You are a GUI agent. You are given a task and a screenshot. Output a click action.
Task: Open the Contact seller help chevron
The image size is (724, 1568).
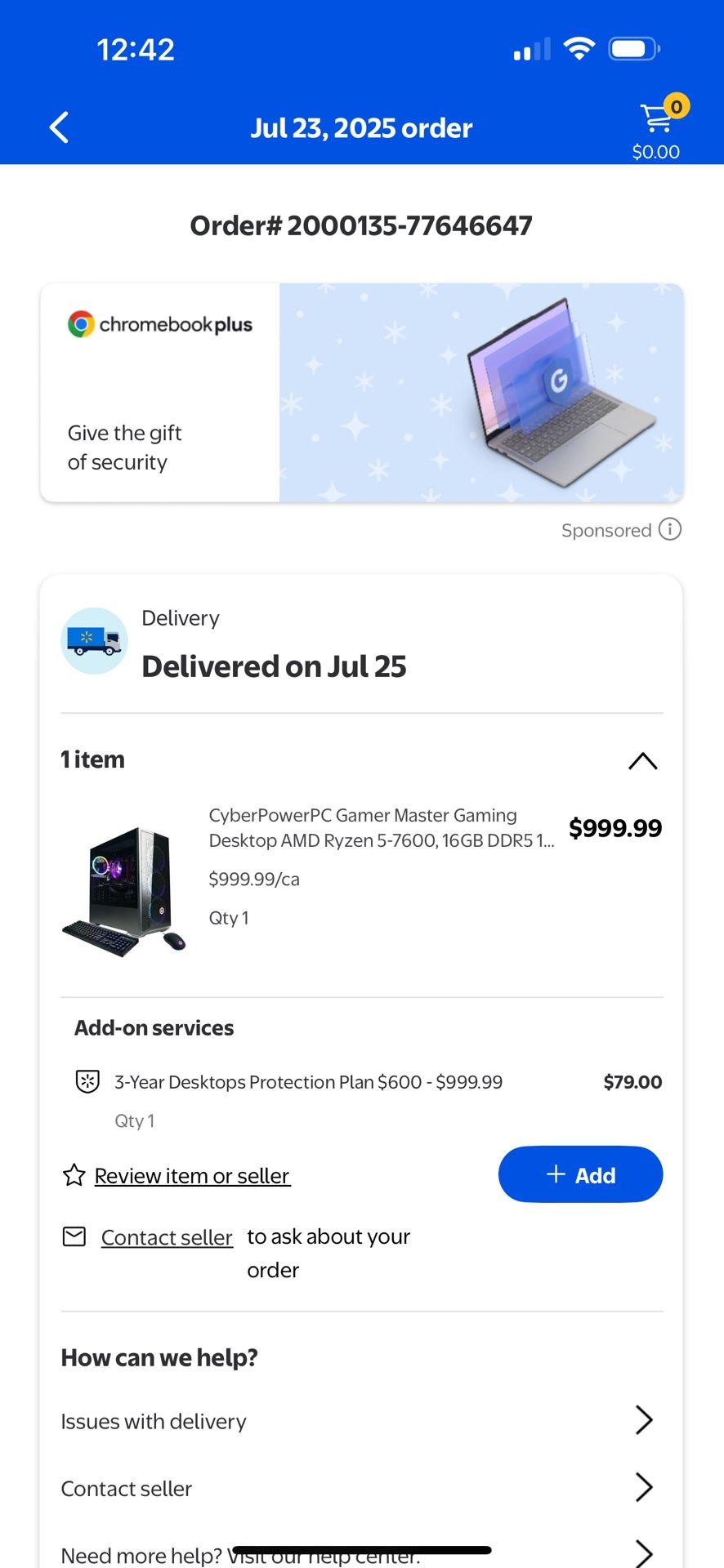644,1487
